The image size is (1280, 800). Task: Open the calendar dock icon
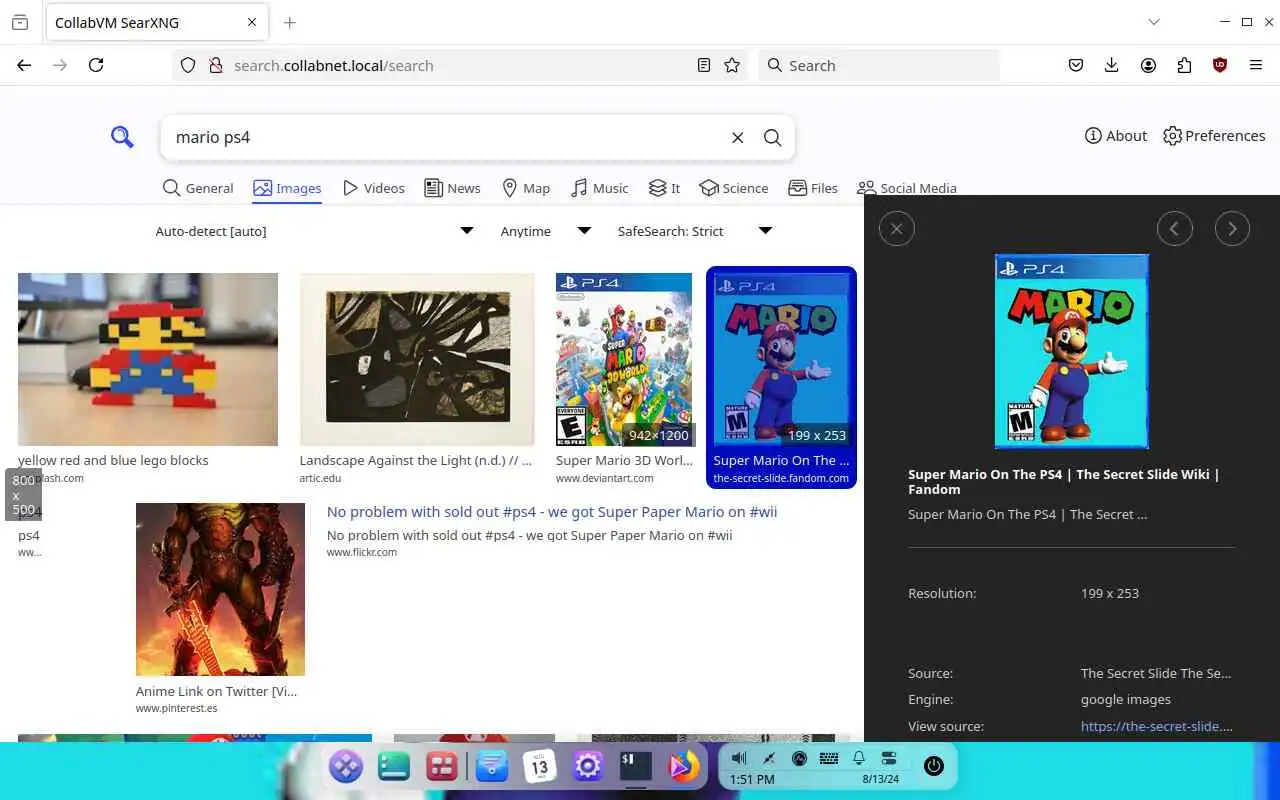(539, 766)
